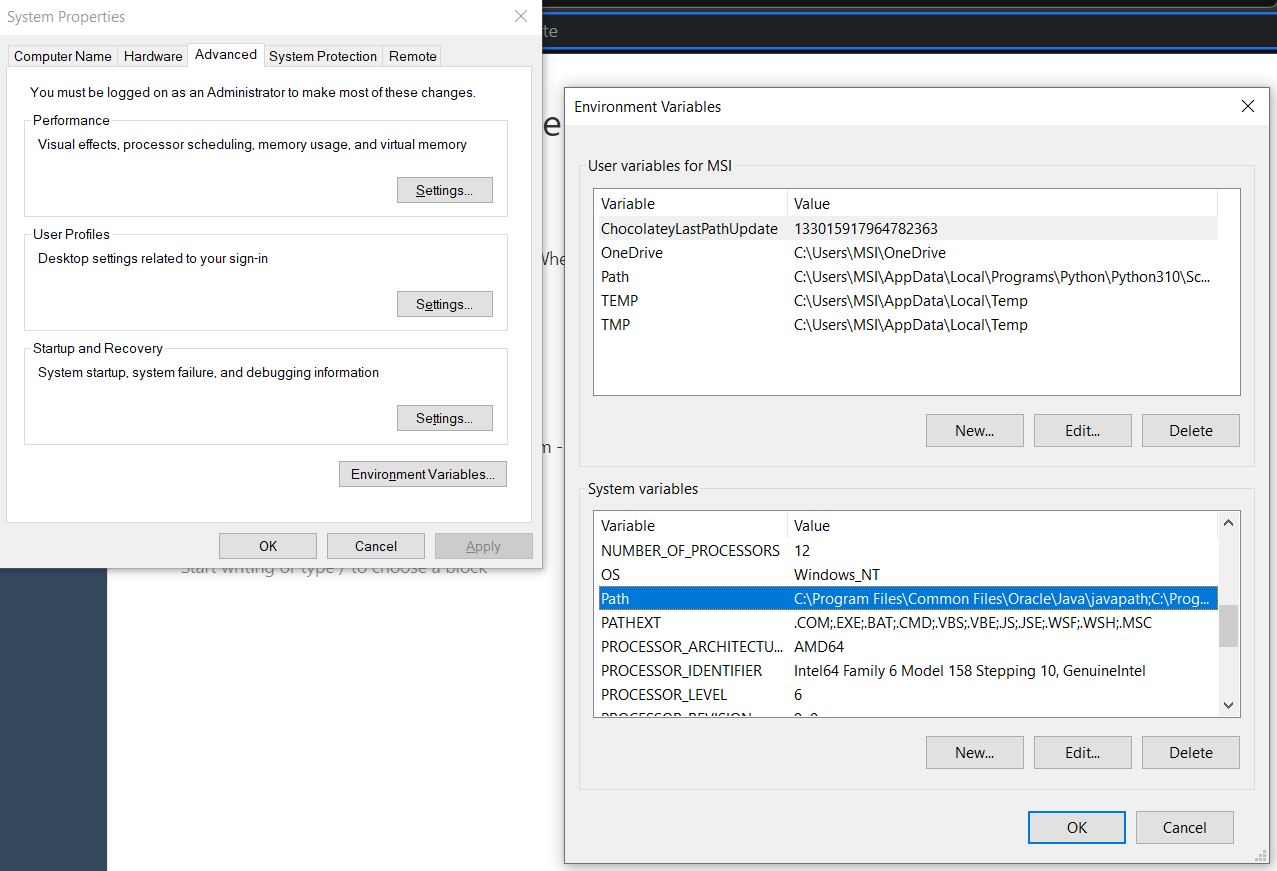Viewport: 1277px width, 871px height.
Task: Click Delete under User variables
Action: coord(1191,431)
